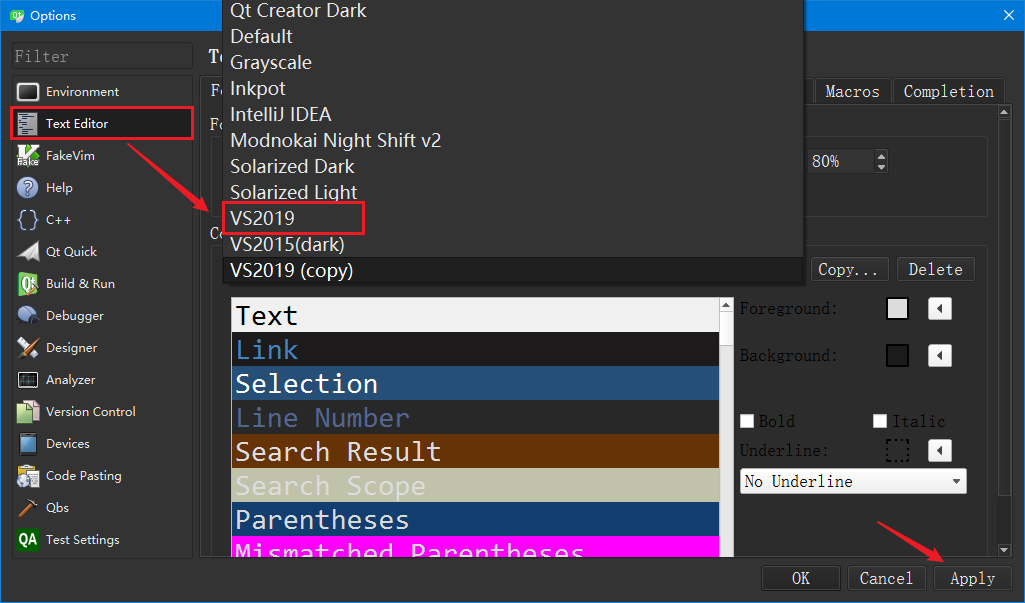Open the Macros tab
This screenshot has width=1025, height=603.
[x=852, y=91]
